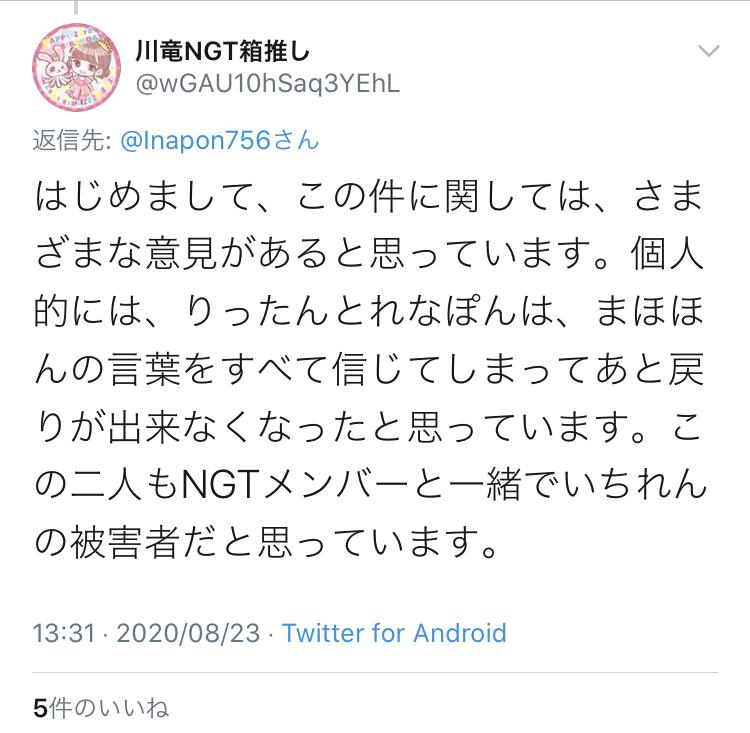Click the tweet line mentioning りったんとれなぽん
Image resolution: width=750 pixels, height=733 pixels.
click(x=368, y=312)
